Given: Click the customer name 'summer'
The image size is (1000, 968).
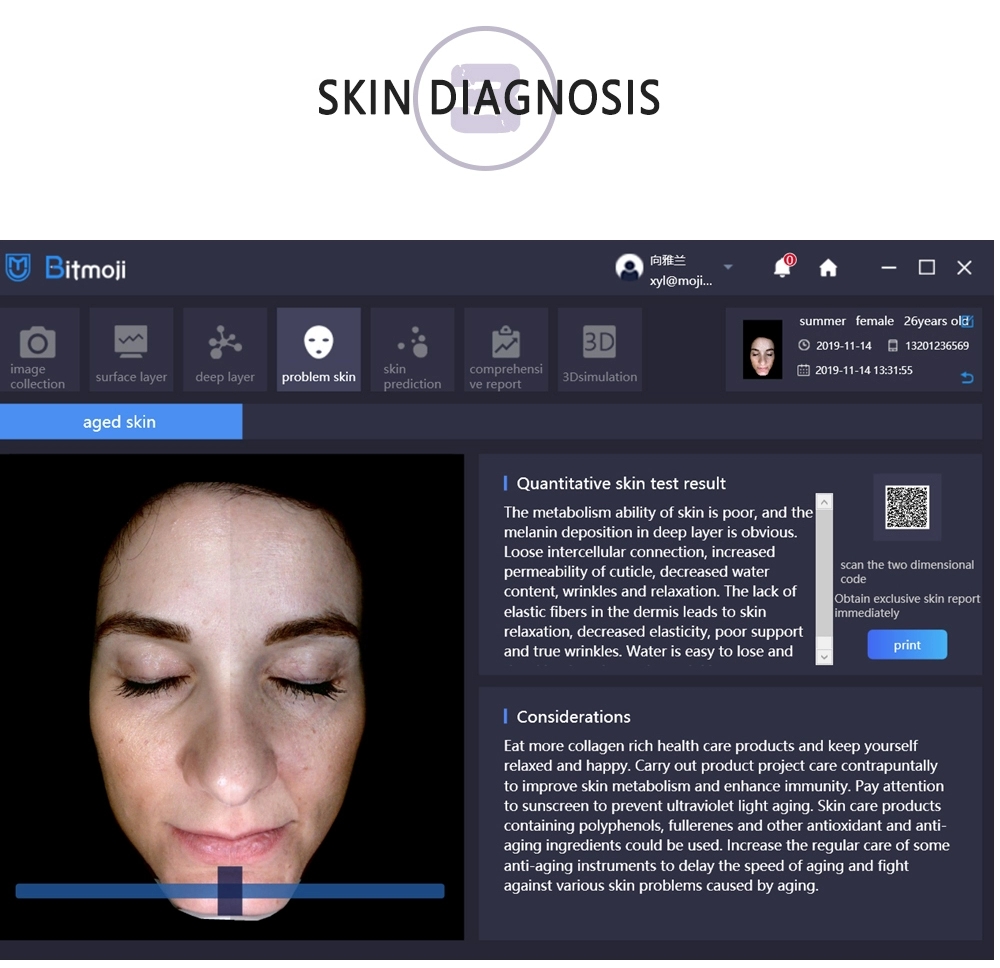Looking at the screenshot, I should [822, 321].
